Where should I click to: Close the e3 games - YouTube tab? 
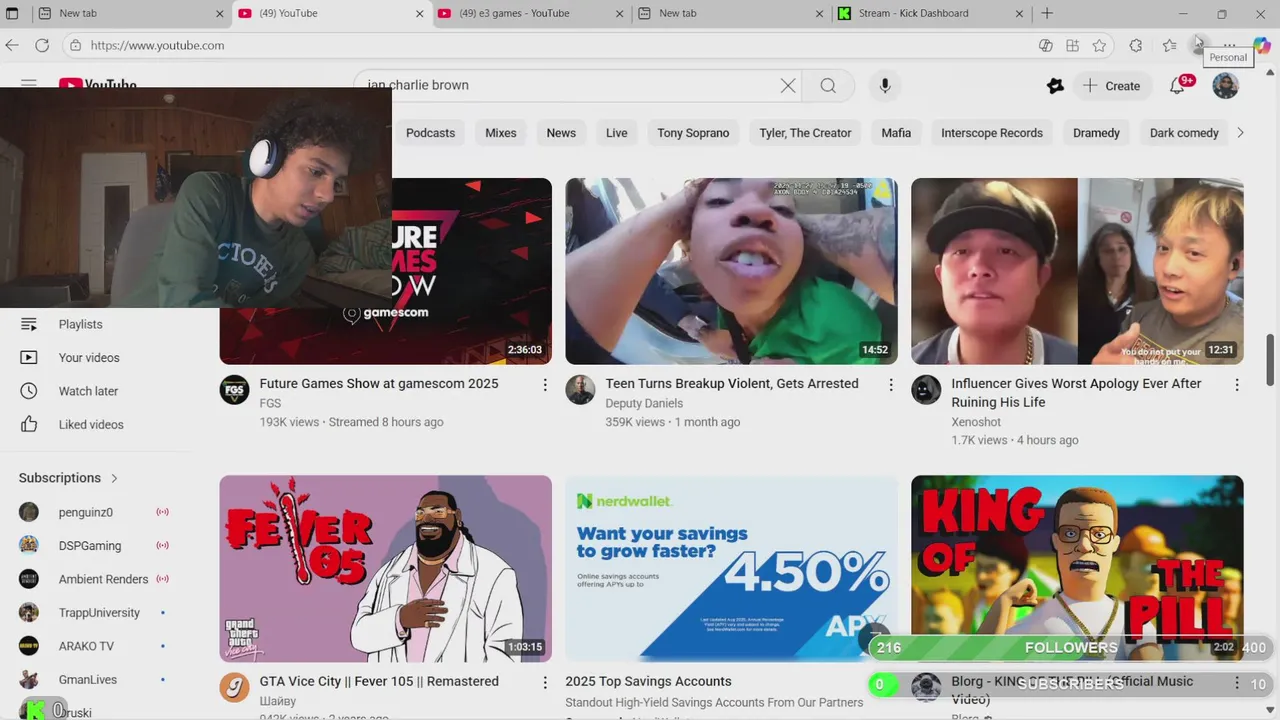pos(620,13)
